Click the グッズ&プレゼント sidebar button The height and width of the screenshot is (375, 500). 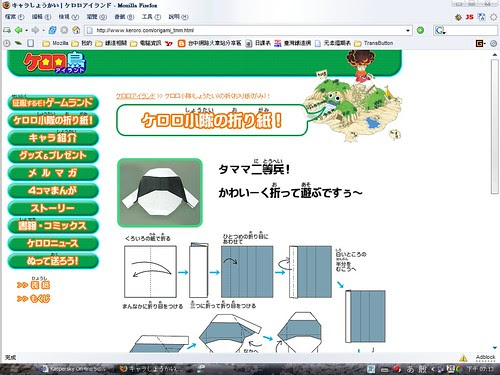[53, 155]
